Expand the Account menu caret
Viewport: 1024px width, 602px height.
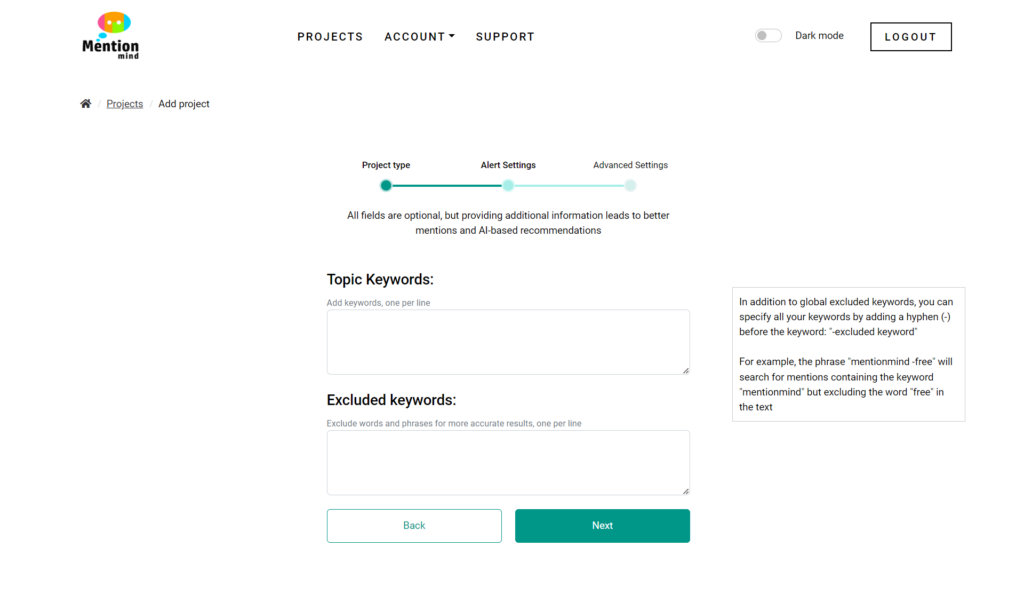[450, 36]
